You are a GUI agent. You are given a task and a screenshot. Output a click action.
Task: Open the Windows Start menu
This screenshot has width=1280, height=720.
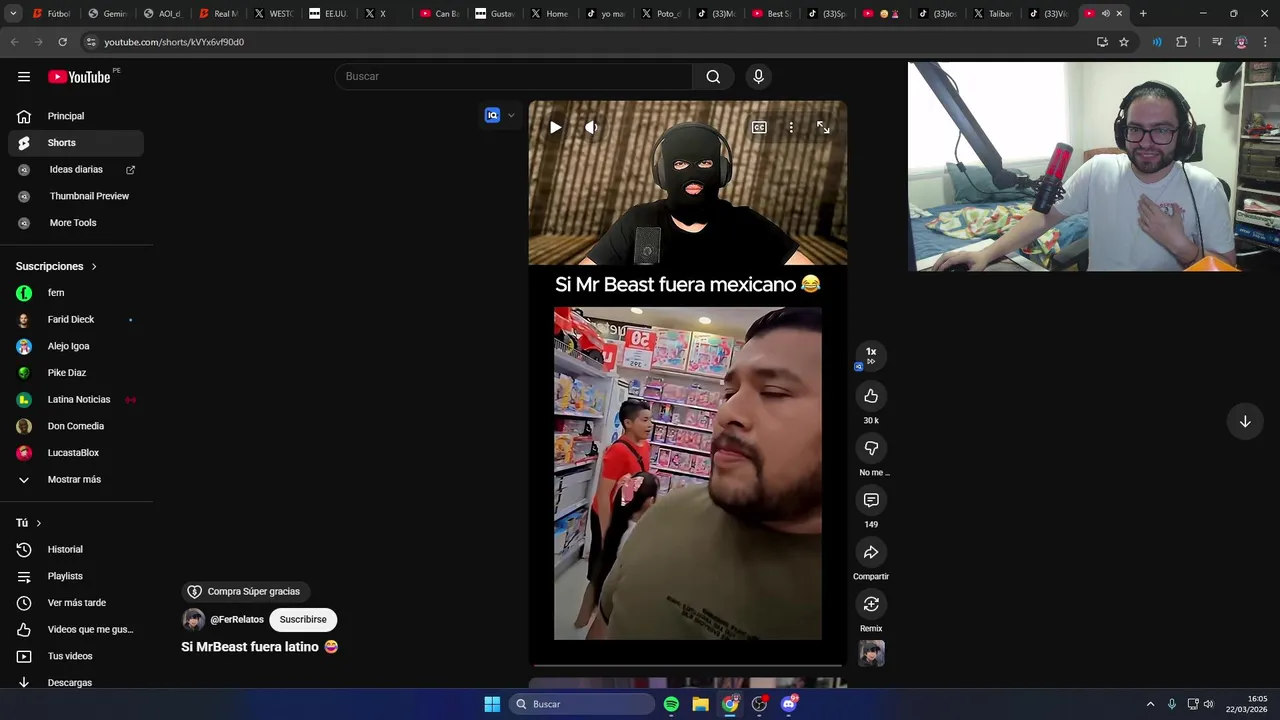[x=492, y=704]
